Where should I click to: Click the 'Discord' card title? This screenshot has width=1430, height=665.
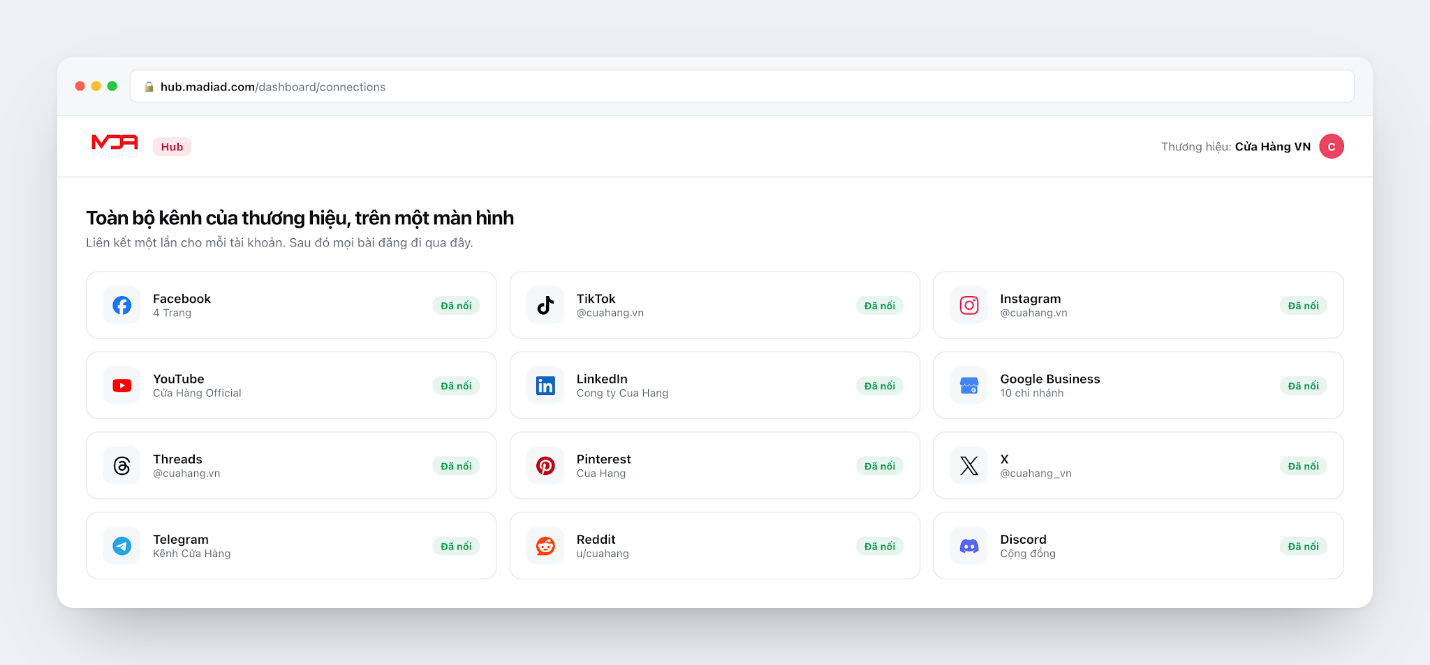pos(1023,539)
